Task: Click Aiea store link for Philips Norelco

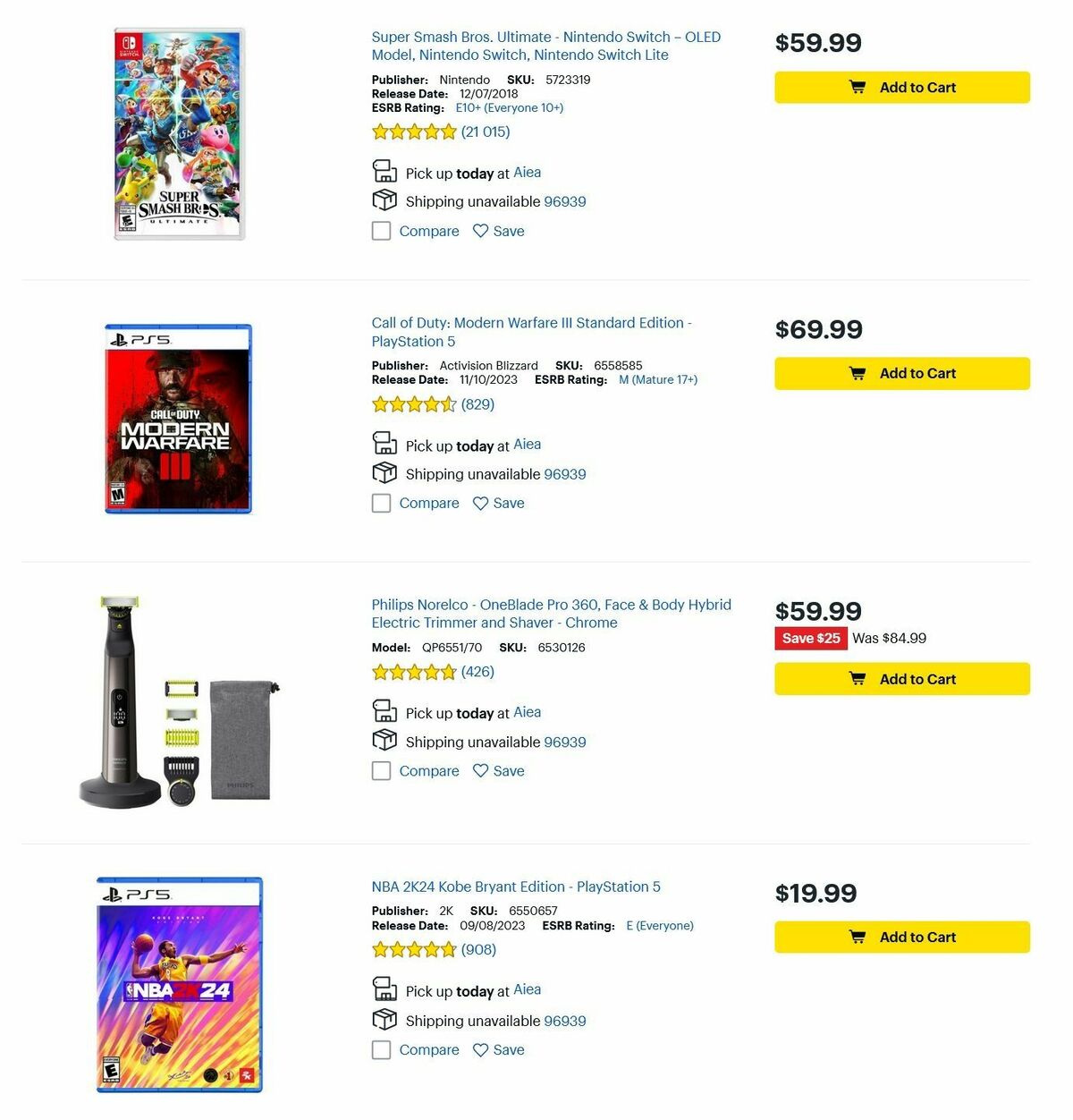Action: tap(527, 712)
